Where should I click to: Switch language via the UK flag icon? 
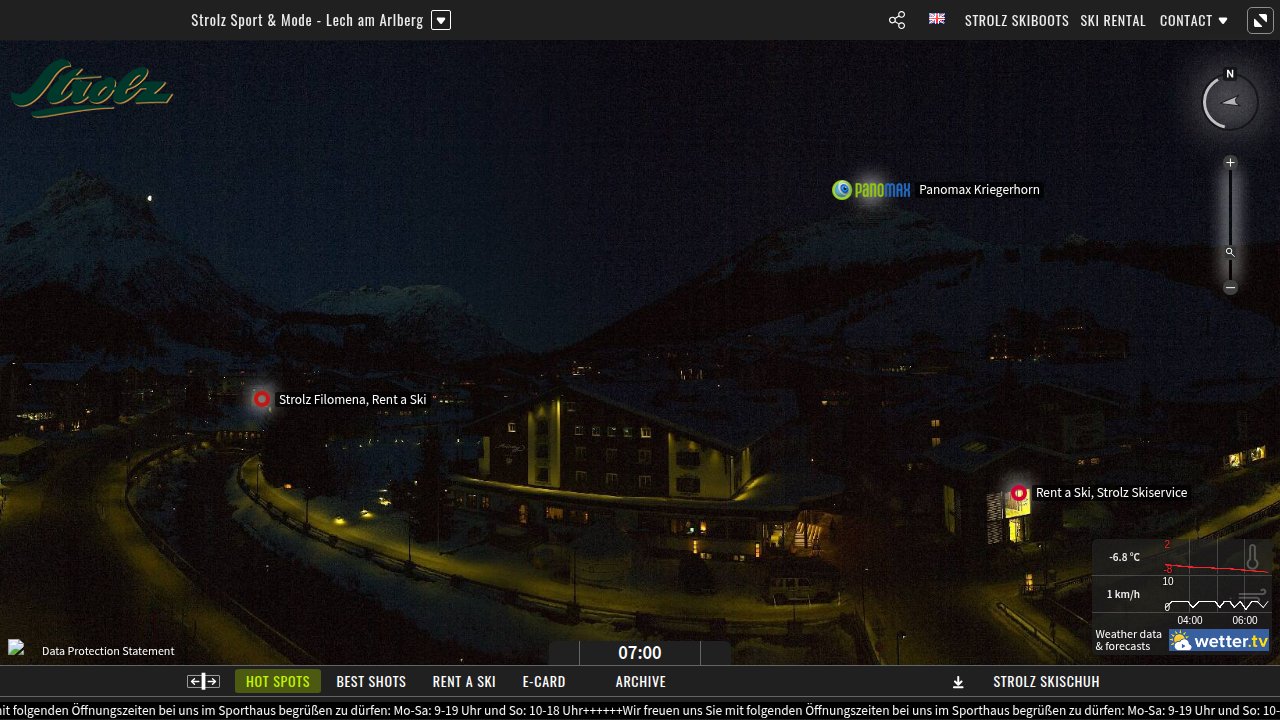coord(937,19)
